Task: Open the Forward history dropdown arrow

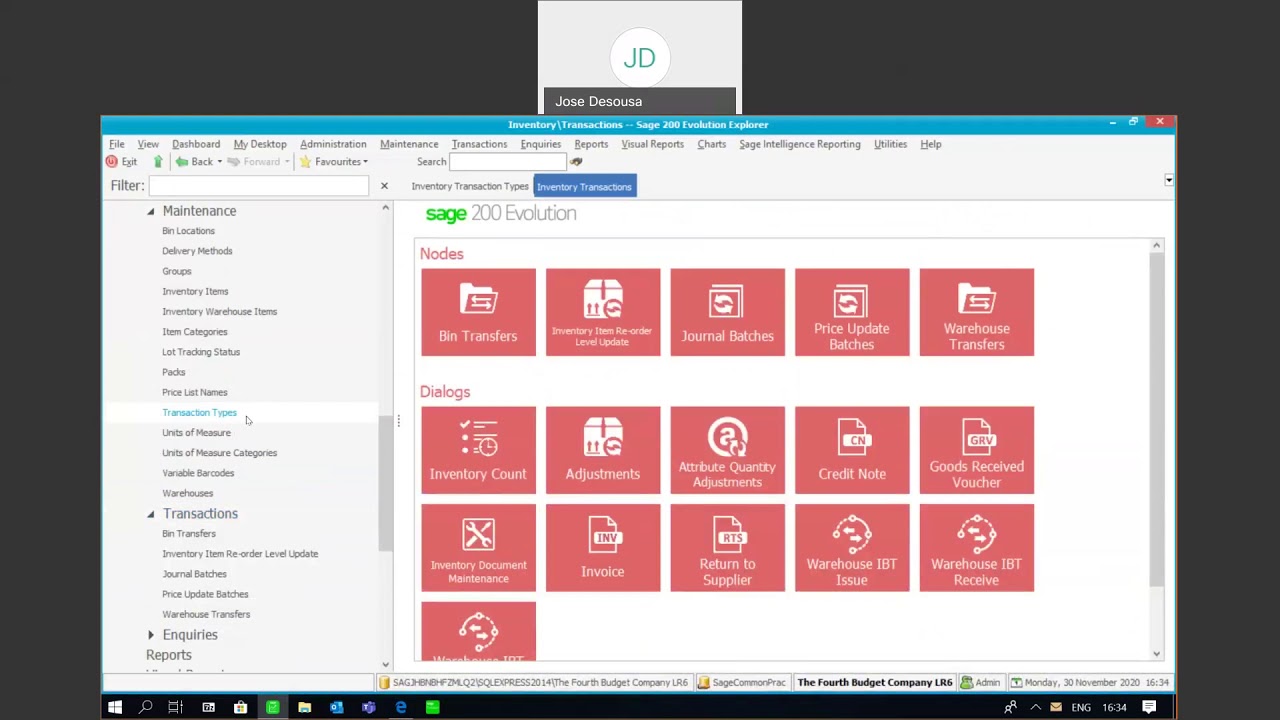Action: (287, 162)
